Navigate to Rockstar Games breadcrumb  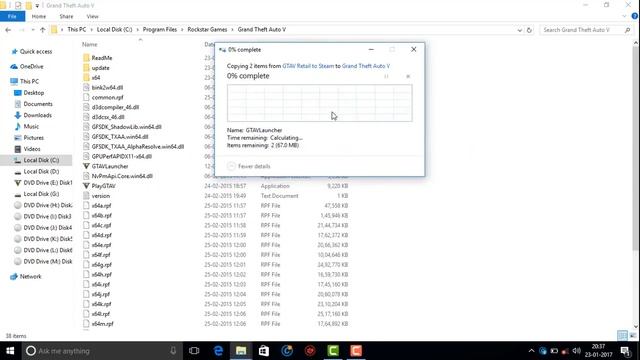coord(207,30)
